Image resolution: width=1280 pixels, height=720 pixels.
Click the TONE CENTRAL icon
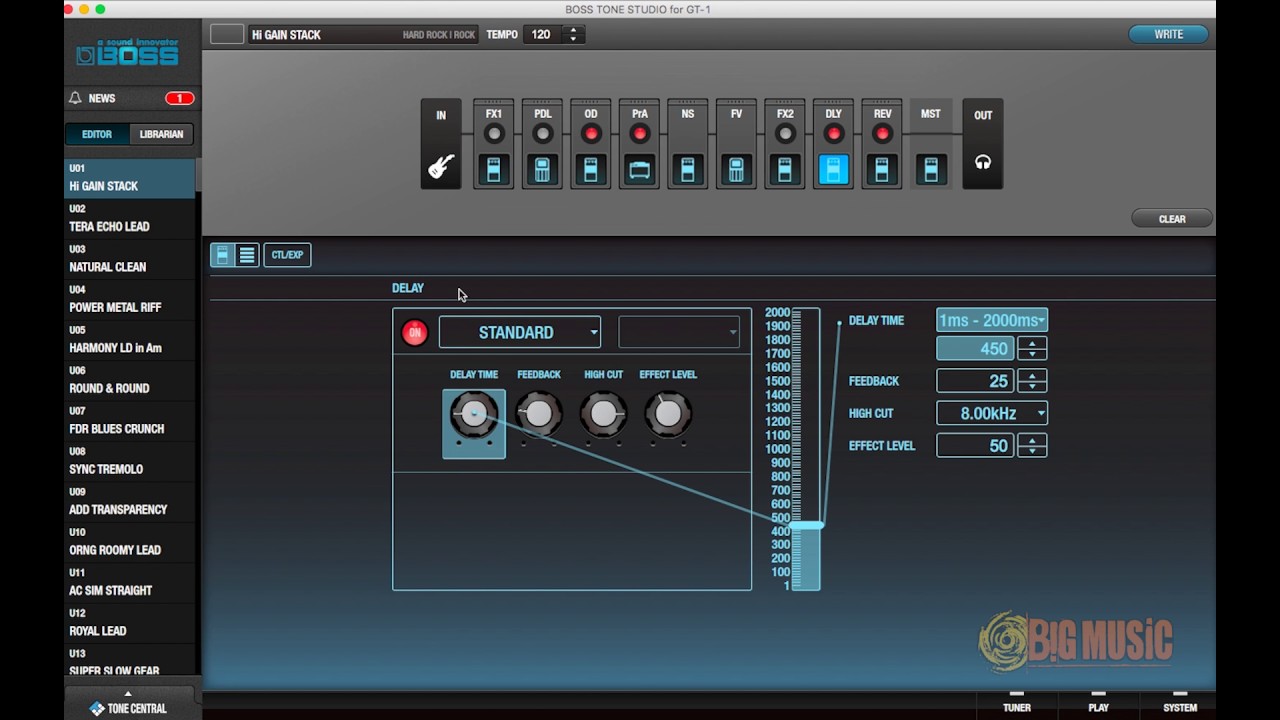(97, 708)
